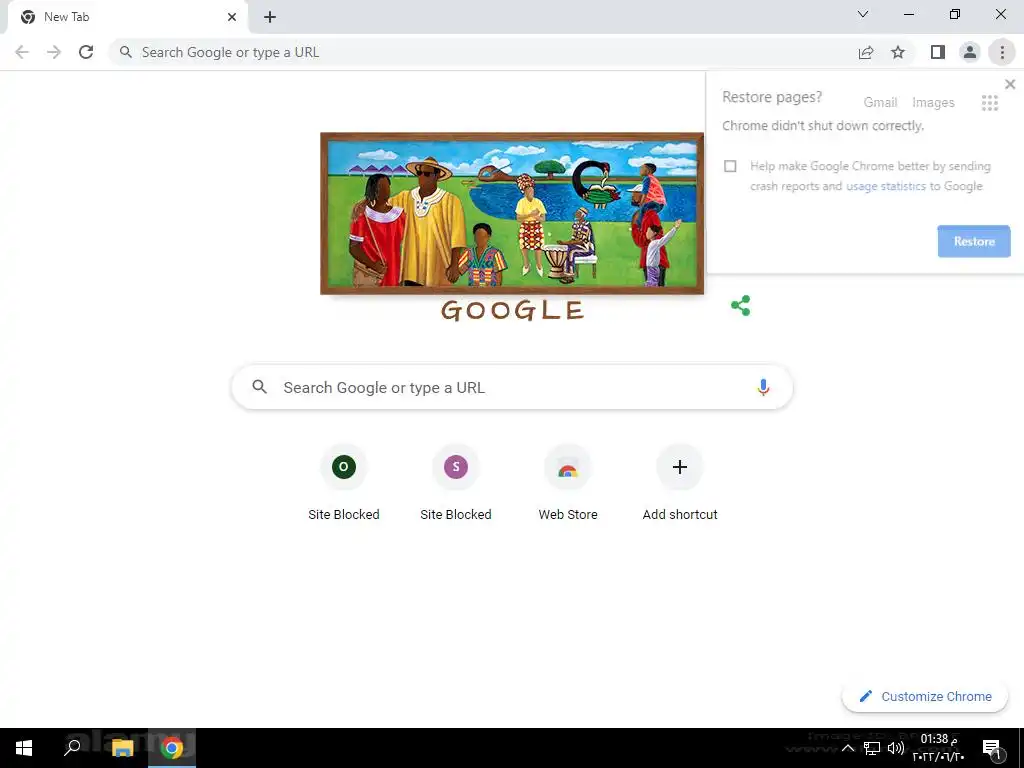The image size is (1024, 768).
Task: Open the Web Store shortcut
Action: [568, 483]
